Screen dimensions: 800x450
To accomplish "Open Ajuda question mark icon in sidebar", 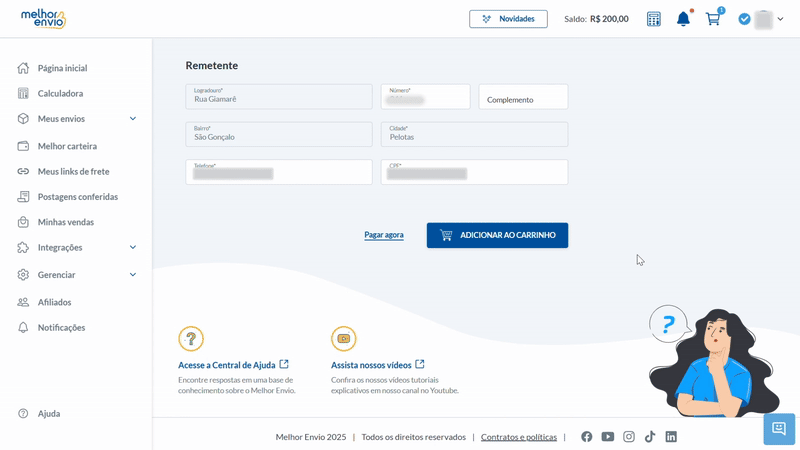I will click(x=23, y=413).
